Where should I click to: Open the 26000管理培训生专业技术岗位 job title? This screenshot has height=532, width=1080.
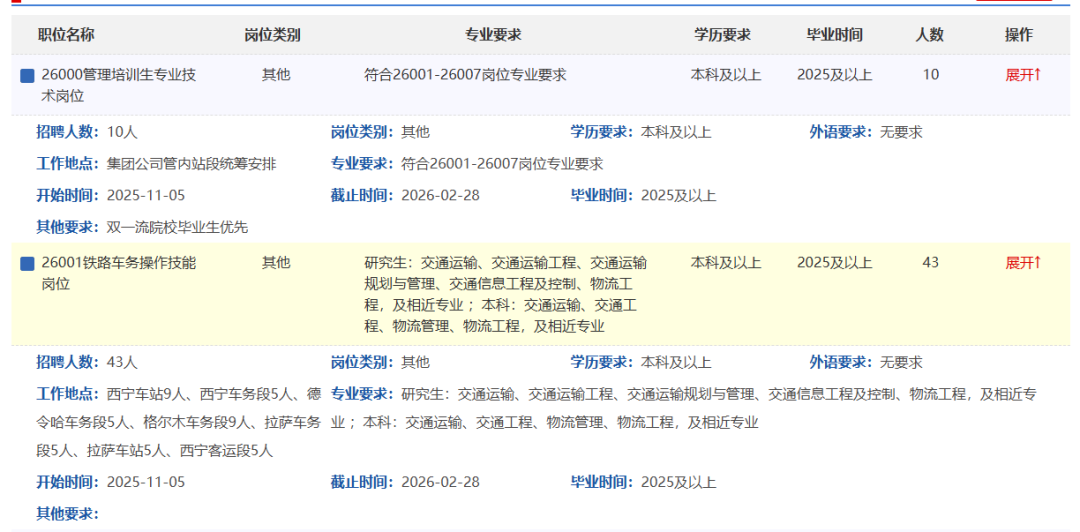pyautogui.click(x=119, y=85)
